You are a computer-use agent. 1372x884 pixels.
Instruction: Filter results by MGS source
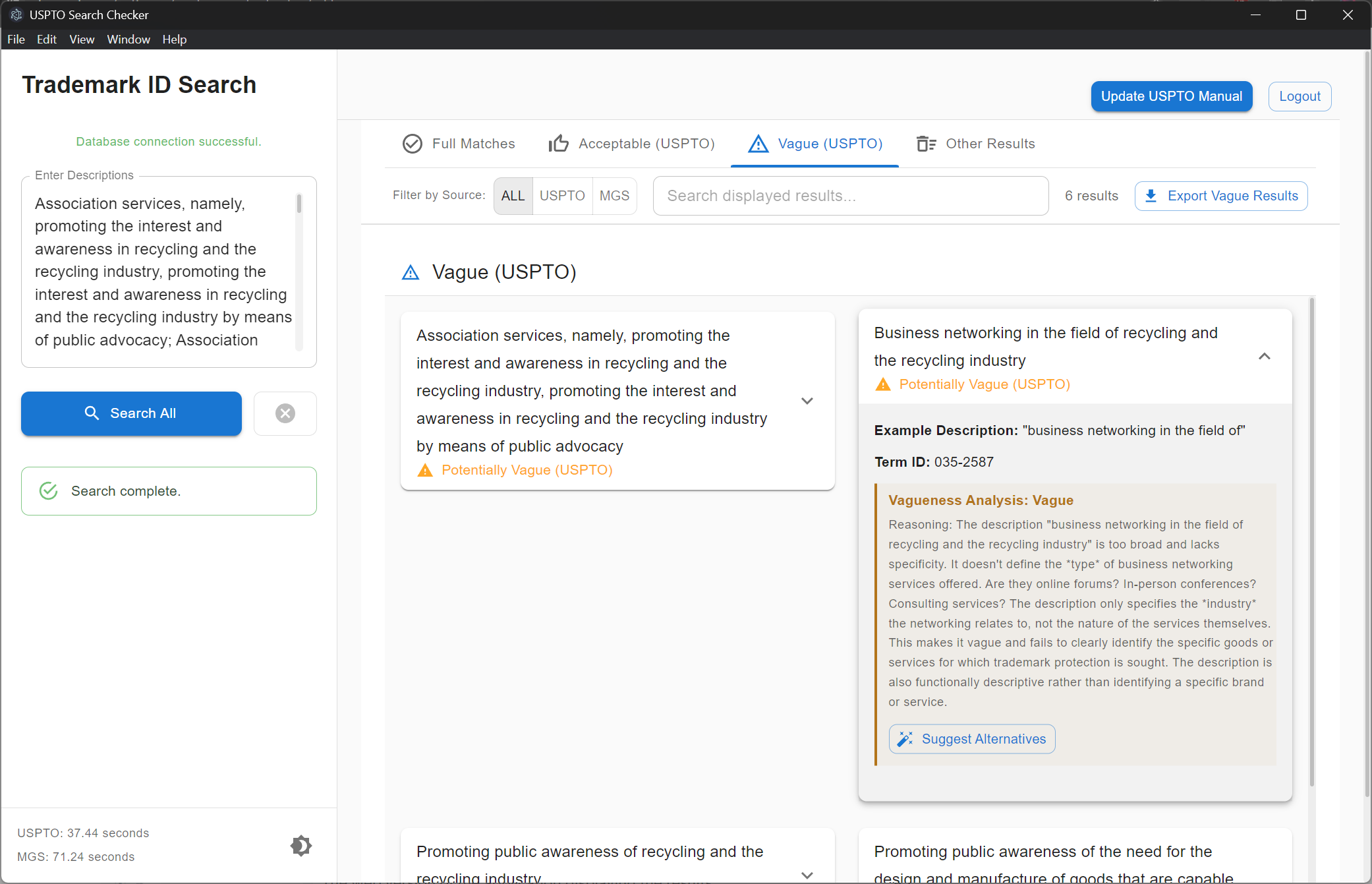tap(614, 196)
